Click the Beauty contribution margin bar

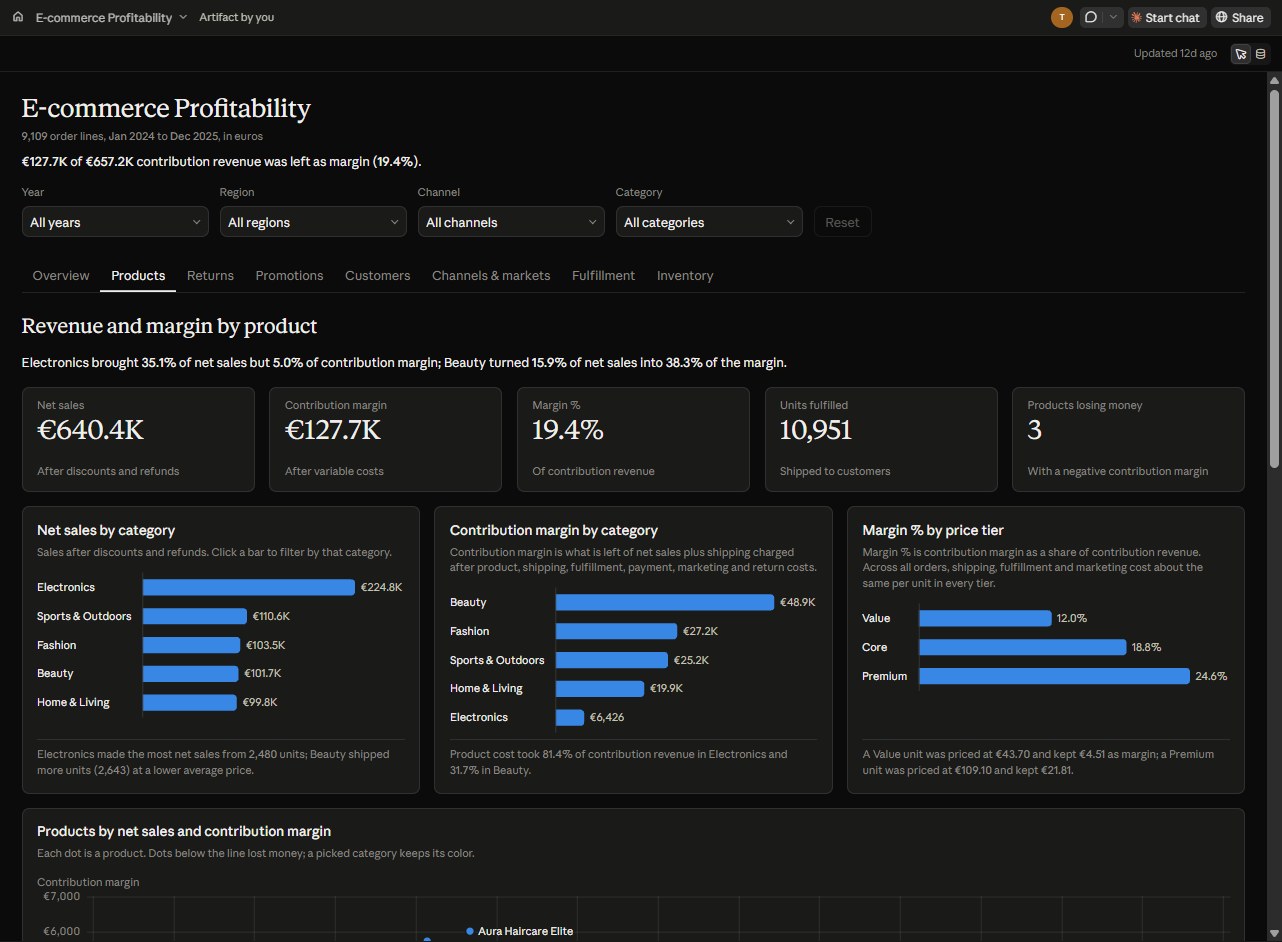pyautogui.click(x=665, y=602)
